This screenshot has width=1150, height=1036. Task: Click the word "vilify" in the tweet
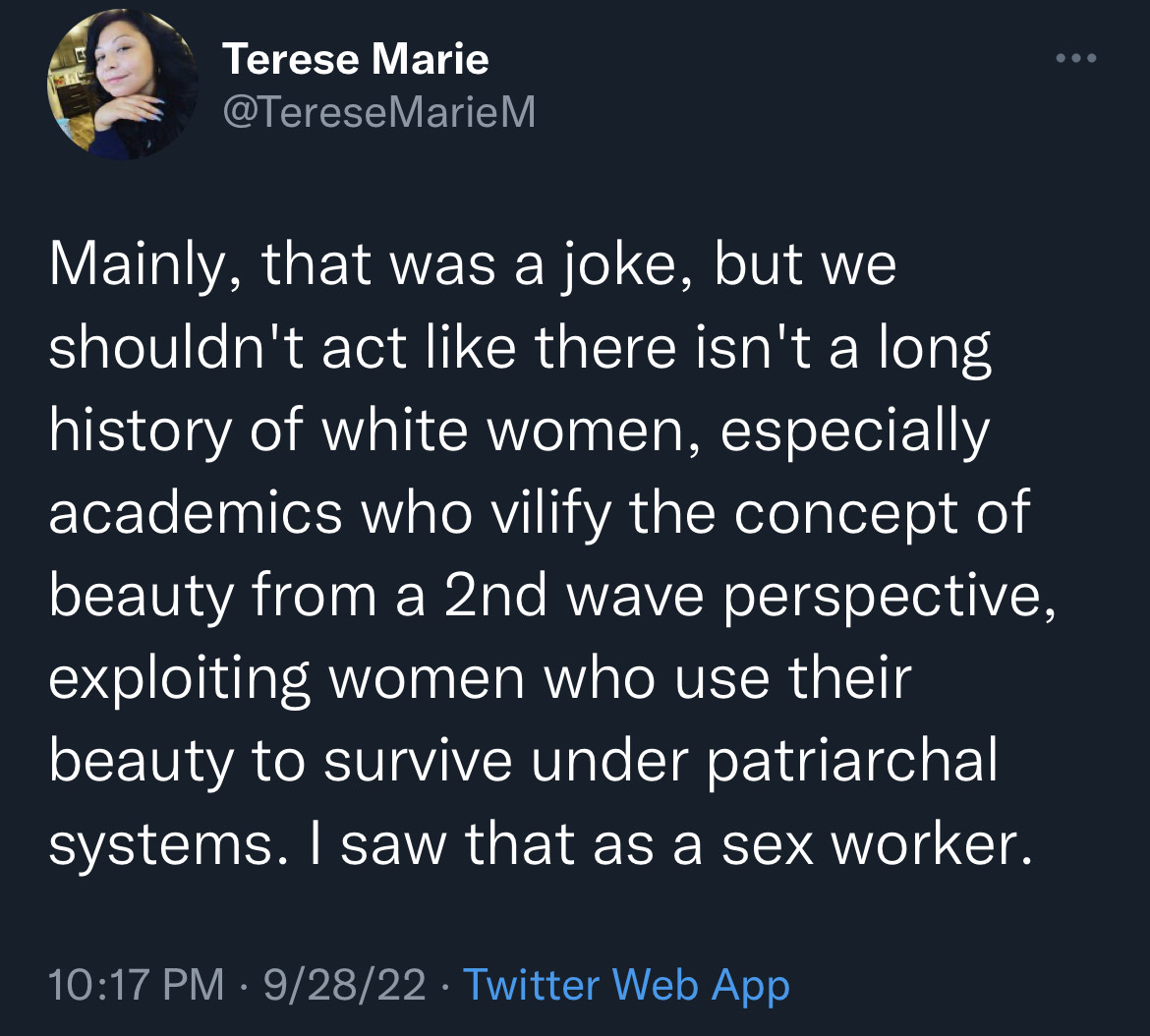tap(555, 513)
